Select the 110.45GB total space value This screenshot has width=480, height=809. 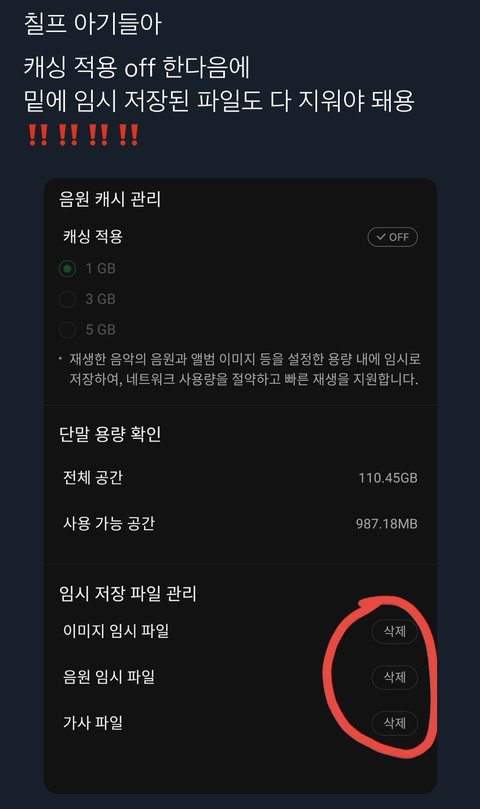click(x=388, y=478)
